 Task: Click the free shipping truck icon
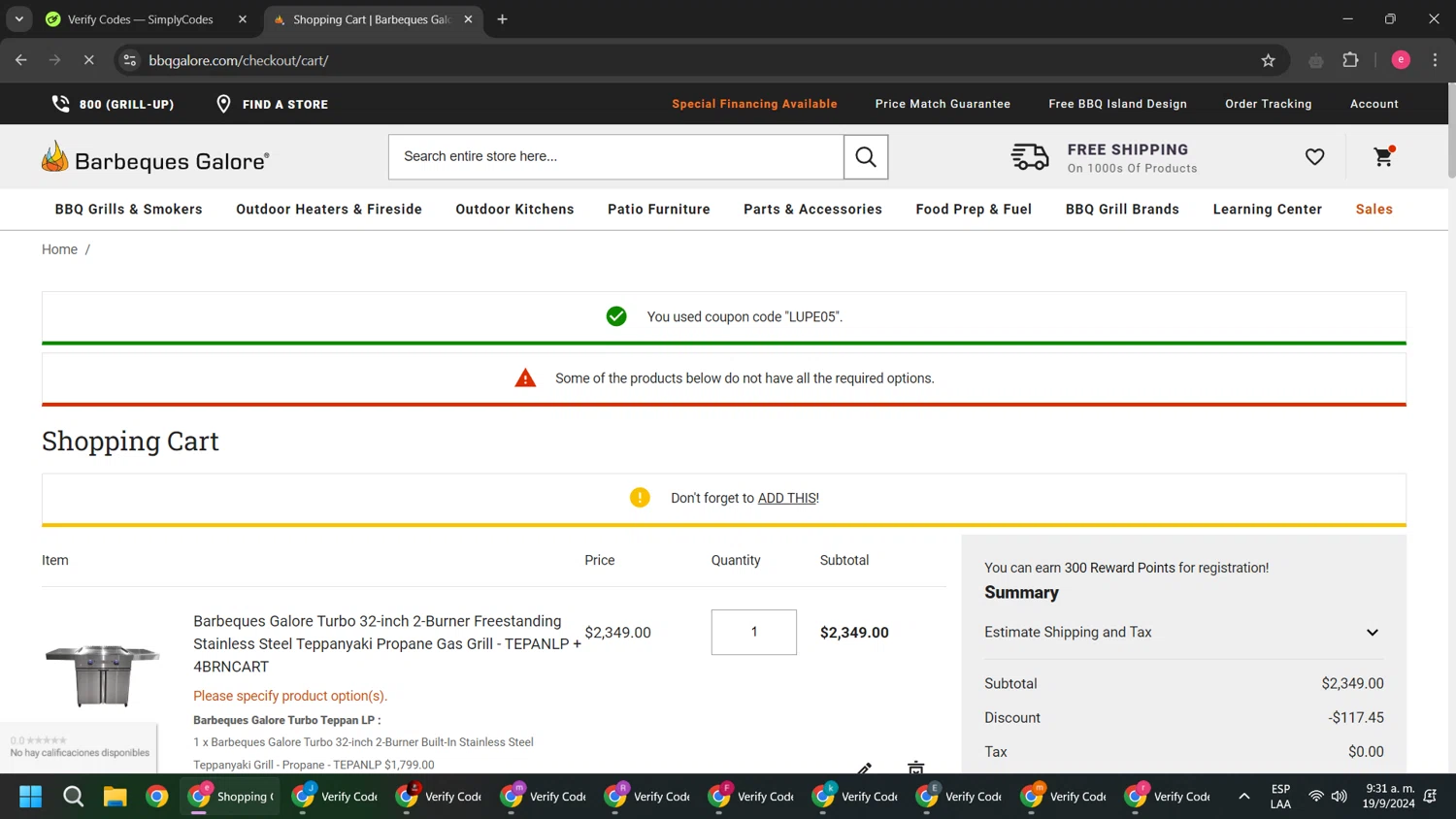tap(1030, 156)
